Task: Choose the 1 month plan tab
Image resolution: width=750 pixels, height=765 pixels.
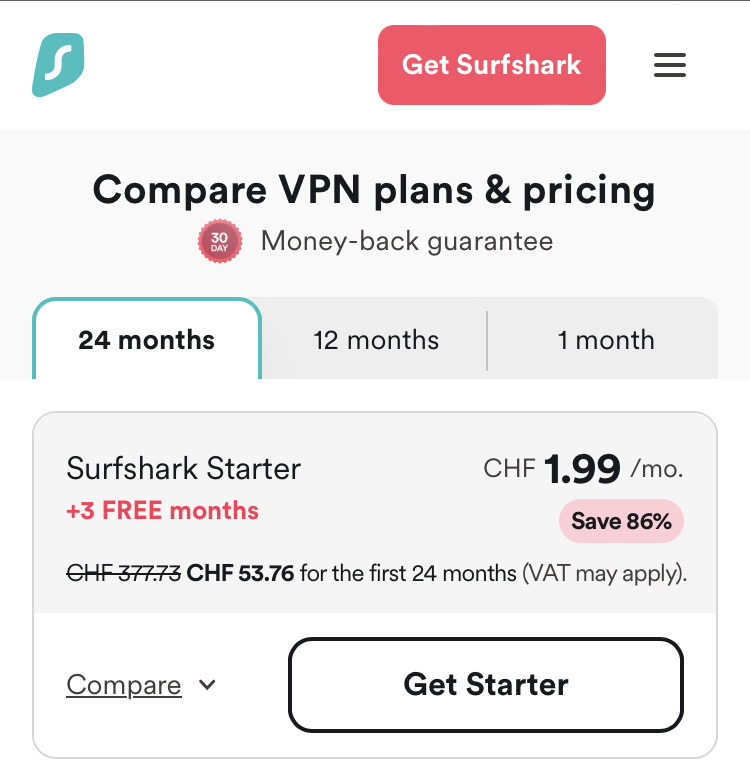Action: tap(606, 340)
